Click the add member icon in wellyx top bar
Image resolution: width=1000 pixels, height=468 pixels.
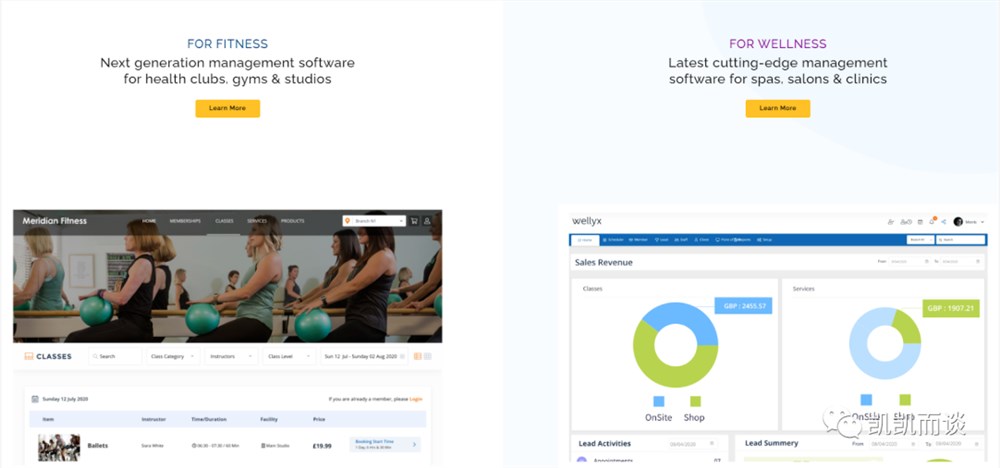pyautogui.click(x=891, y=222)
